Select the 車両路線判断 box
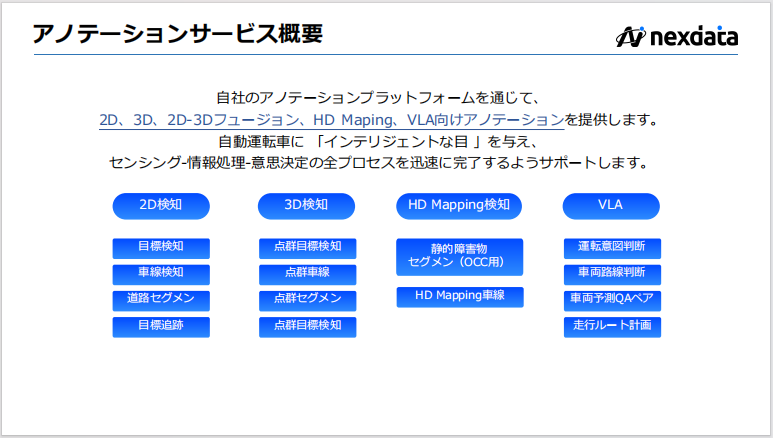773x438 pixels. [x=611, y=273]
